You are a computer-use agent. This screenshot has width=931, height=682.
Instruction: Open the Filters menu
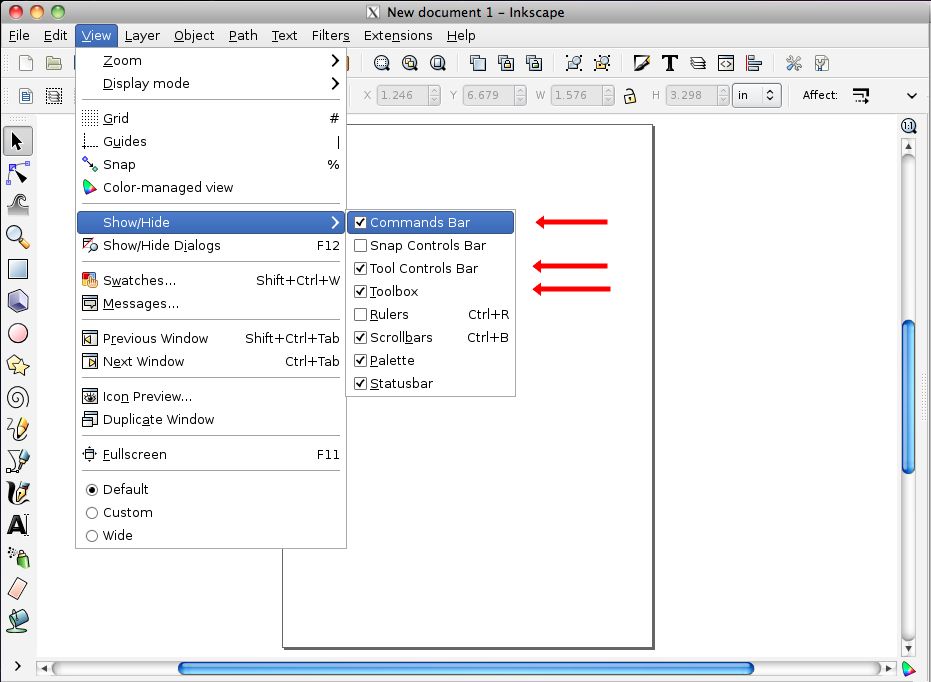[x=331, y=36]
